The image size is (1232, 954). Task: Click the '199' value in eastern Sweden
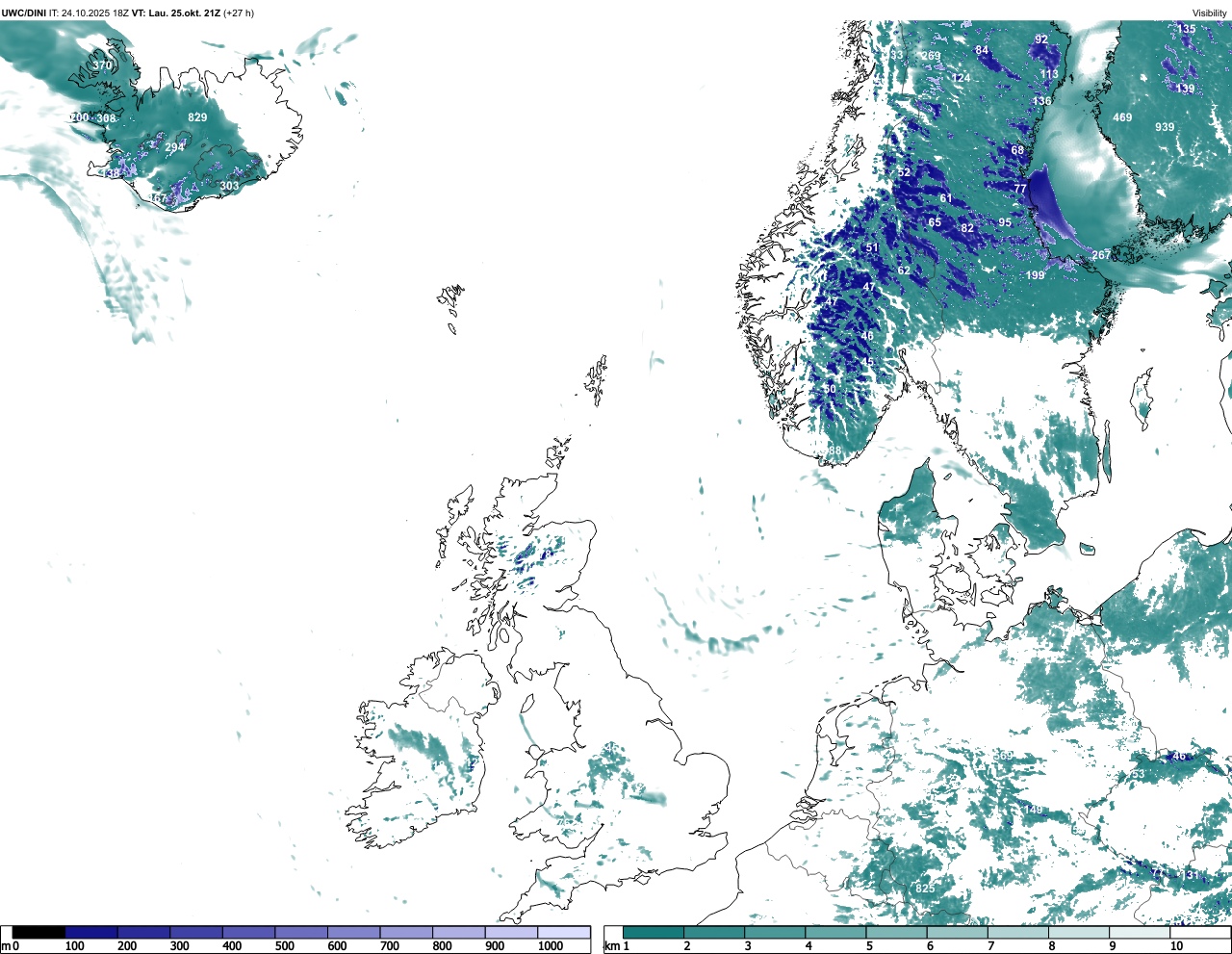click(1035, 275)
